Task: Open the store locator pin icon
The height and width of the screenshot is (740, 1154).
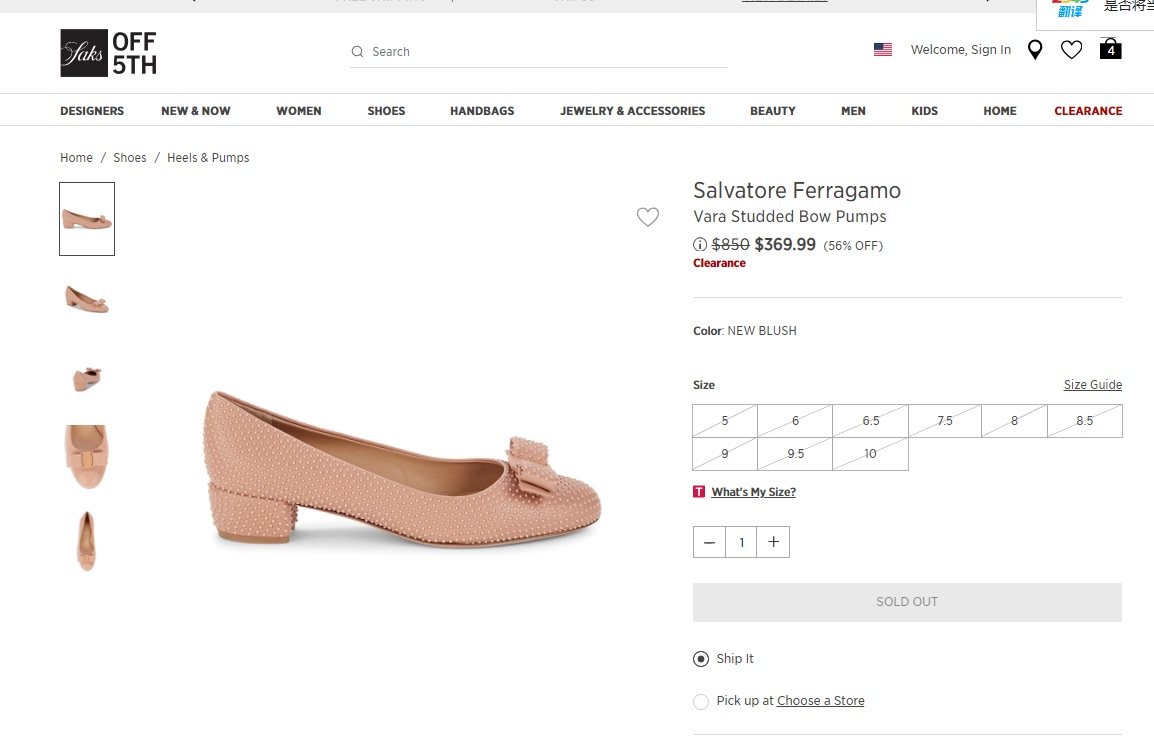Action: 1035,50
